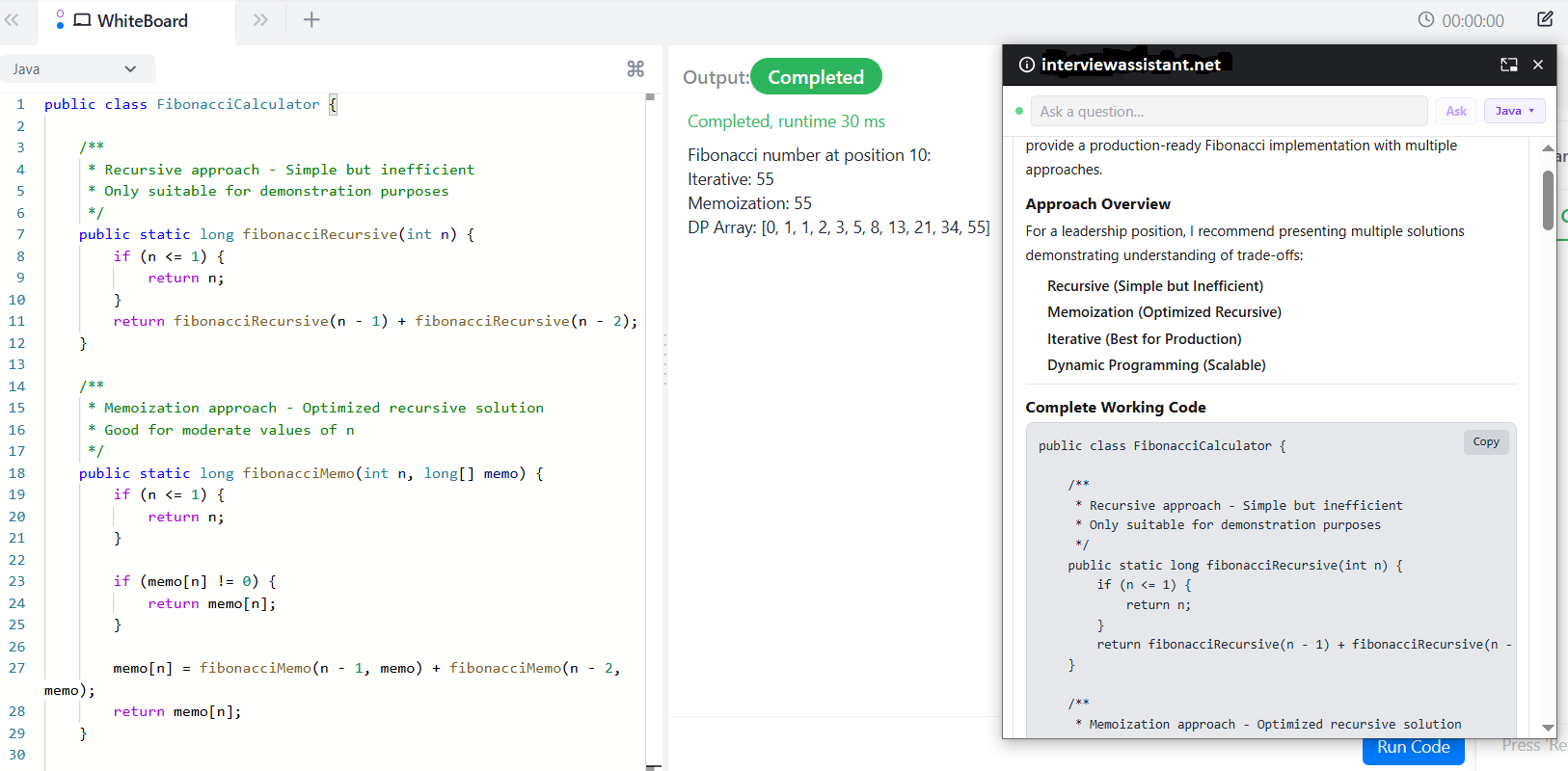Click 'DP Array' output line
The width and height of the screenshot is (1568, 771).
[x=839, y=227]
